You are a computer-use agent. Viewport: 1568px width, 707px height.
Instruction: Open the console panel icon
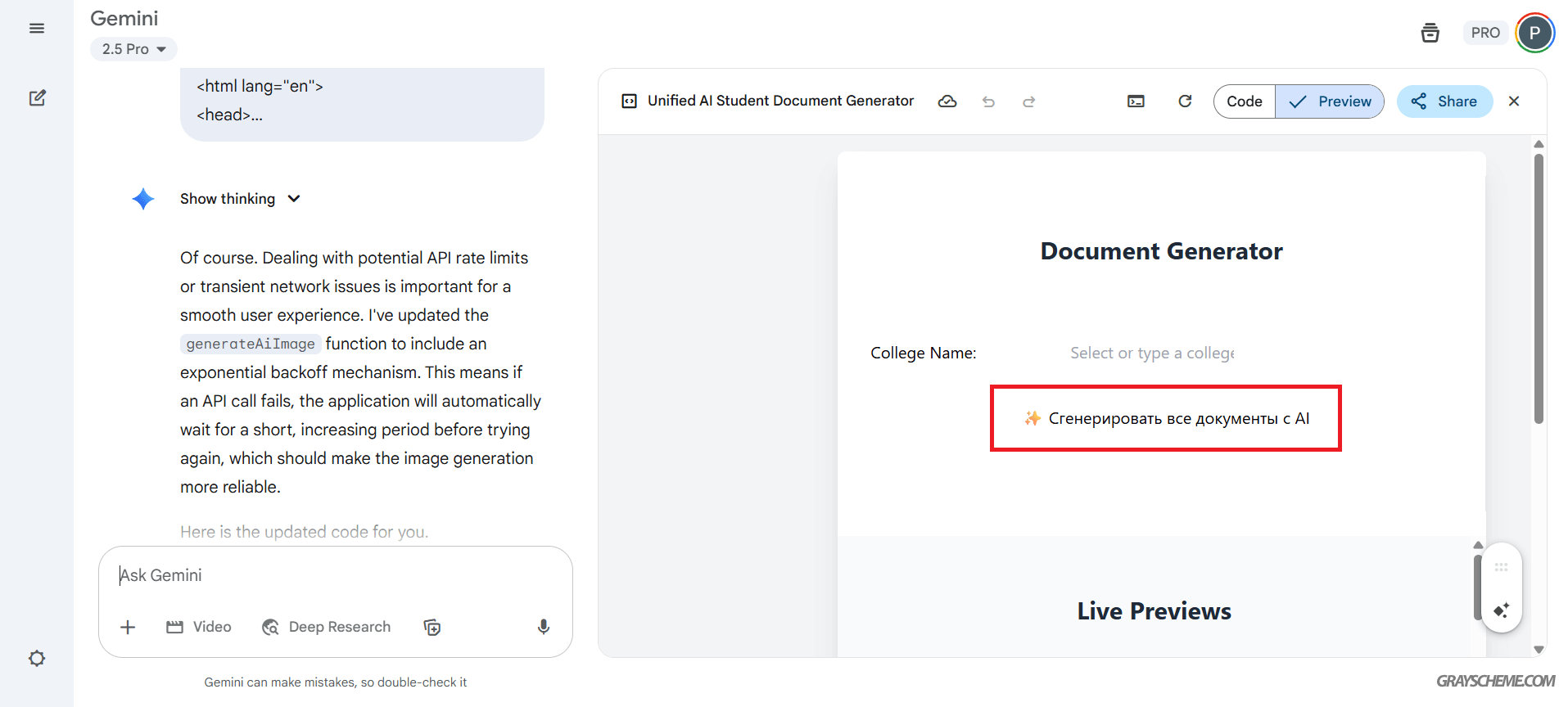coord(1136,101)
